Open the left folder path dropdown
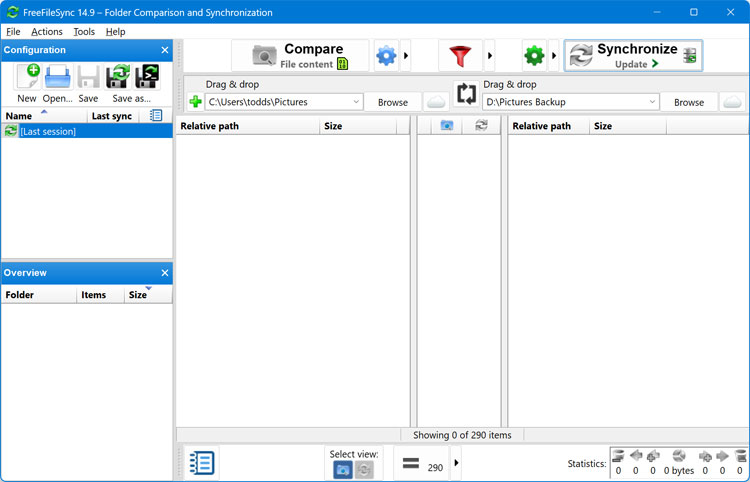Viewport: 750px width, 482px height. [x=356, y=102]
